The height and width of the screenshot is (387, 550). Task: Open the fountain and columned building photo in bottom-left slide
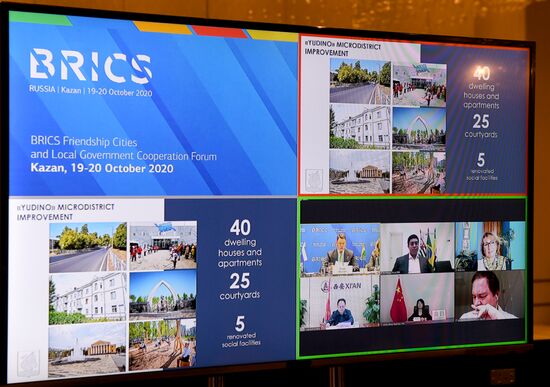[87, 349]
